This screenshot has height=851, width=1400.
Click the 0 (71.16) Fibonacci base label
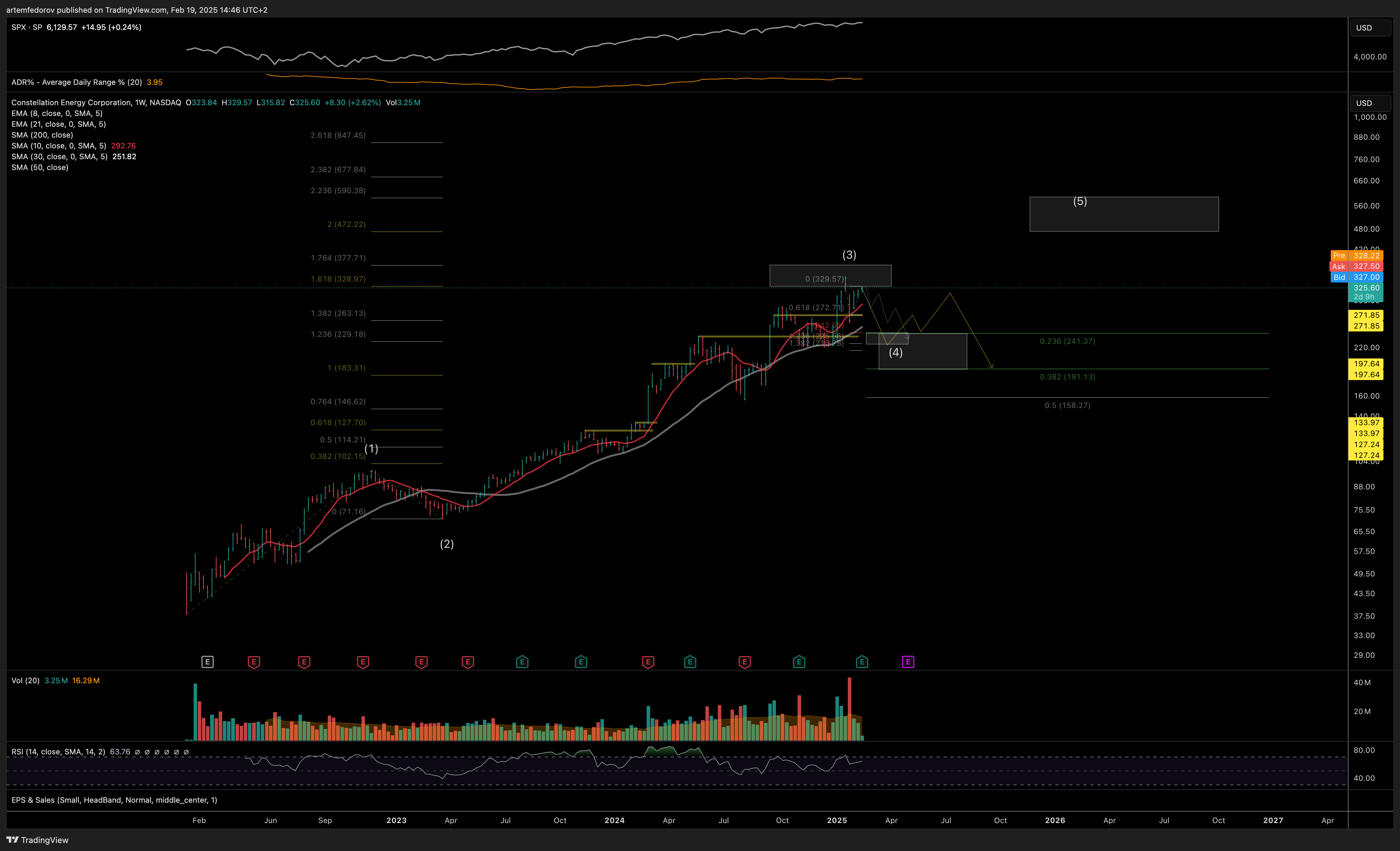(349, 512)
